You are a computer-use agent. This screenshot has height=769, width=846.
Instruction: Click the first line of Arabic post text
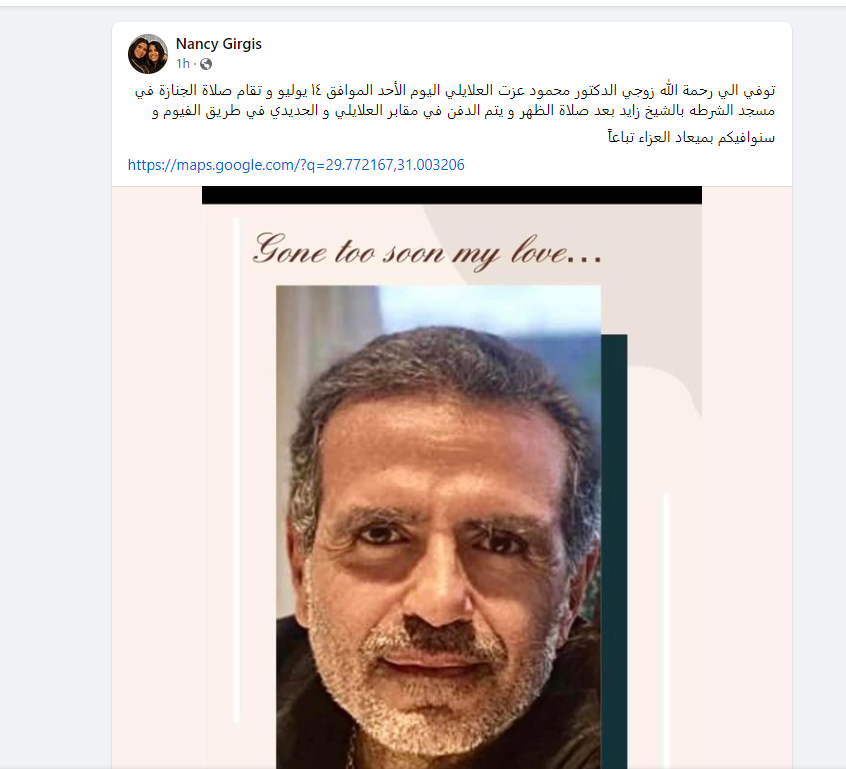click(455, 91)
